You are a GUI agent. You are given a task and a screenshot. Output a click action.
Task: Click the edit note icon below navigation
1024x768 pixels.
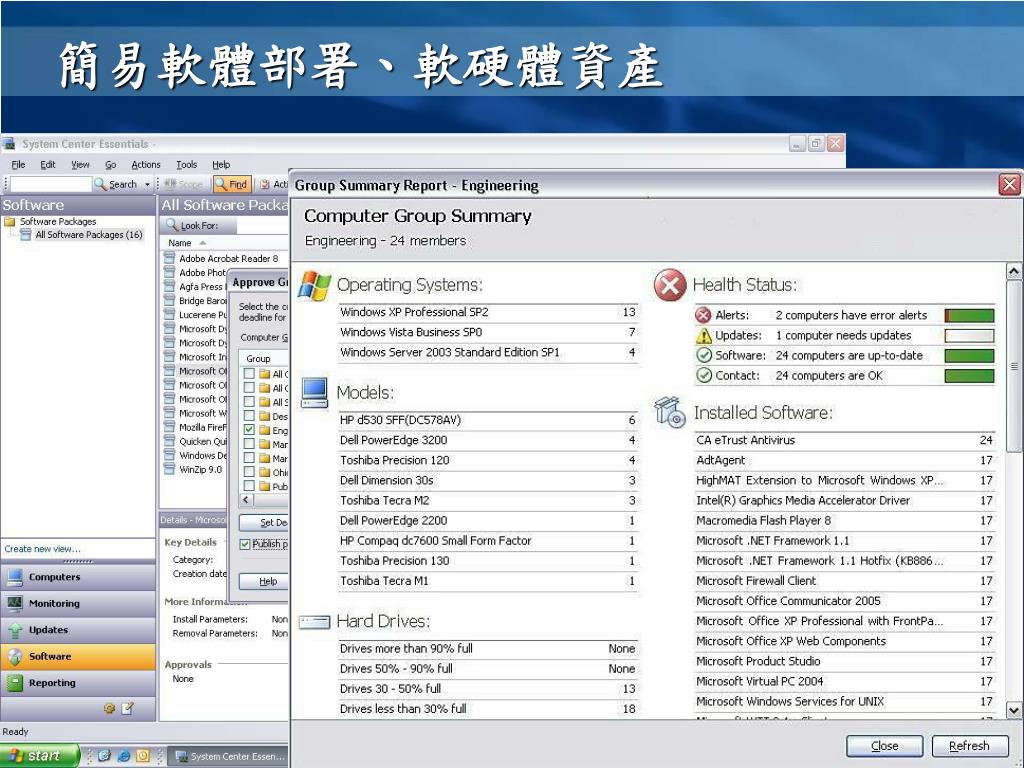point(127,708)
